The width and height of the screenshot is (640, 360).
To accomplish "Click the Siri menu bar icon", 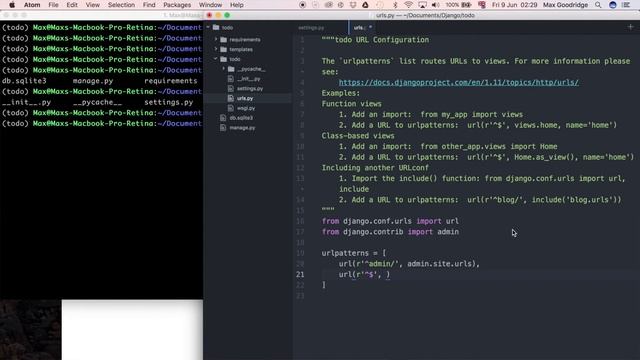I will pyautogui.click(x=613, y=5).
